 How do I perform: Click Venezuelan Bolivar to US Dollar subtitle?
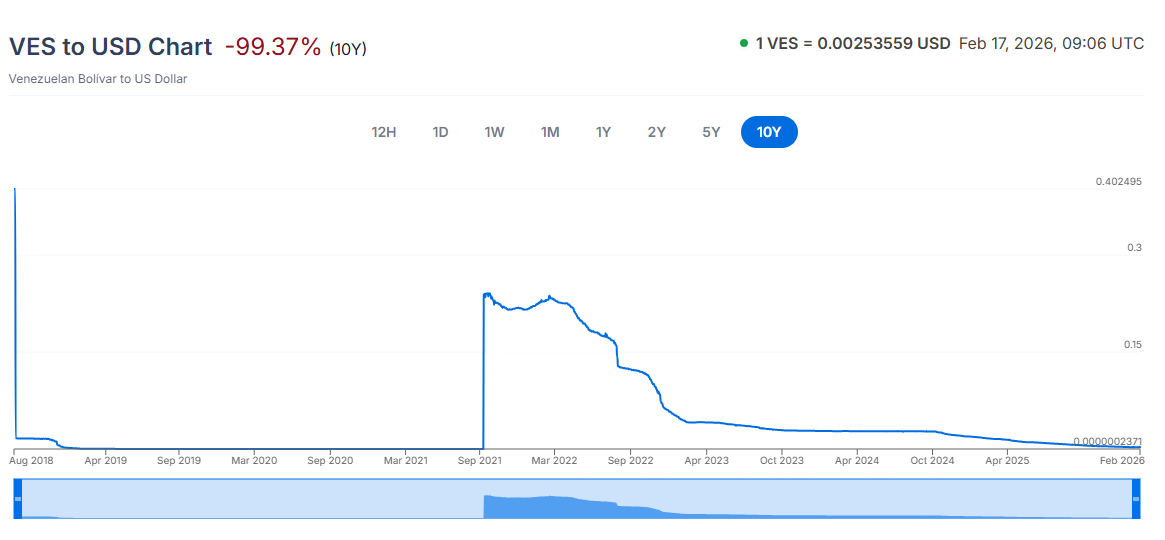click(x=98, y=78)
